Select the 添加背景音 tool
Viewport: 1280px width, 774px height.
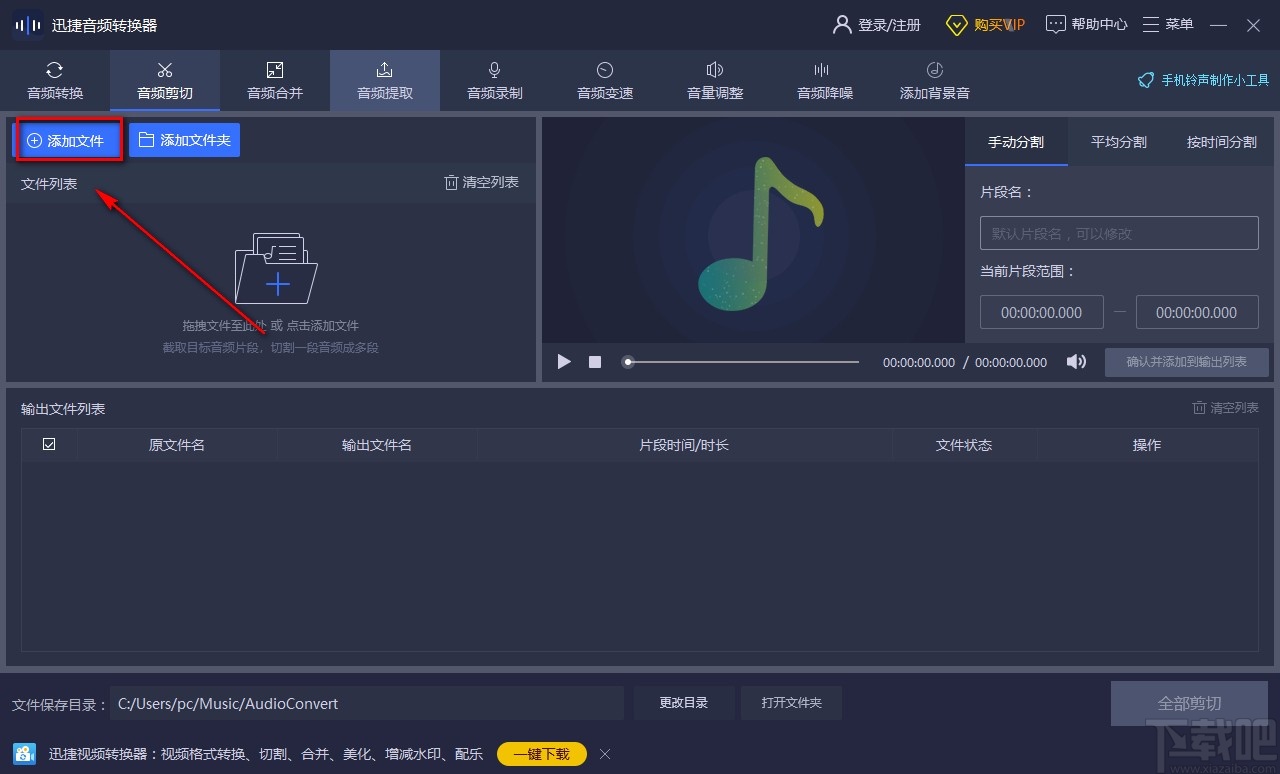click(933, 80)
